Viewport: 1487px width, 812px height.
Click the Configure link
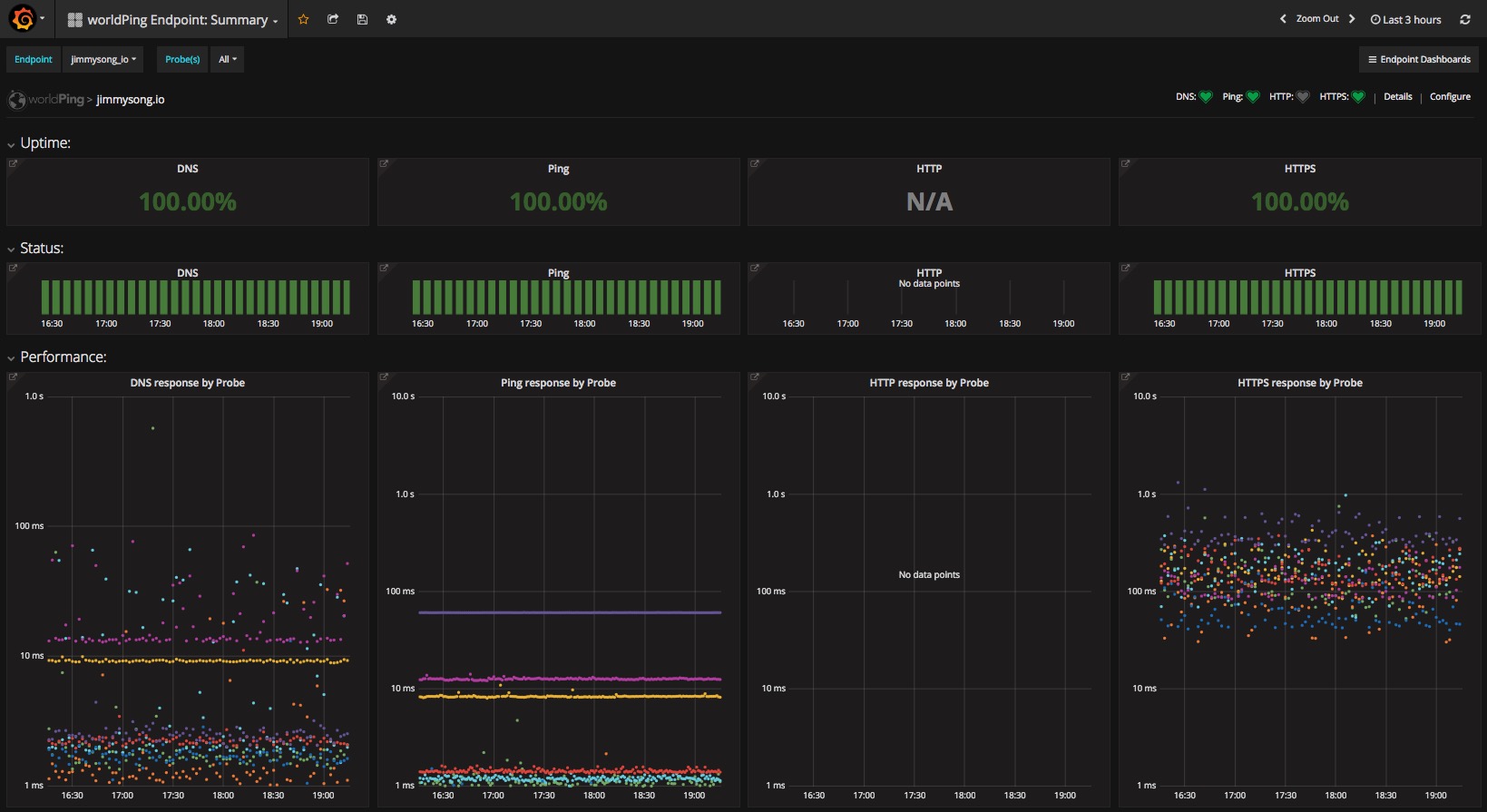1450,97
